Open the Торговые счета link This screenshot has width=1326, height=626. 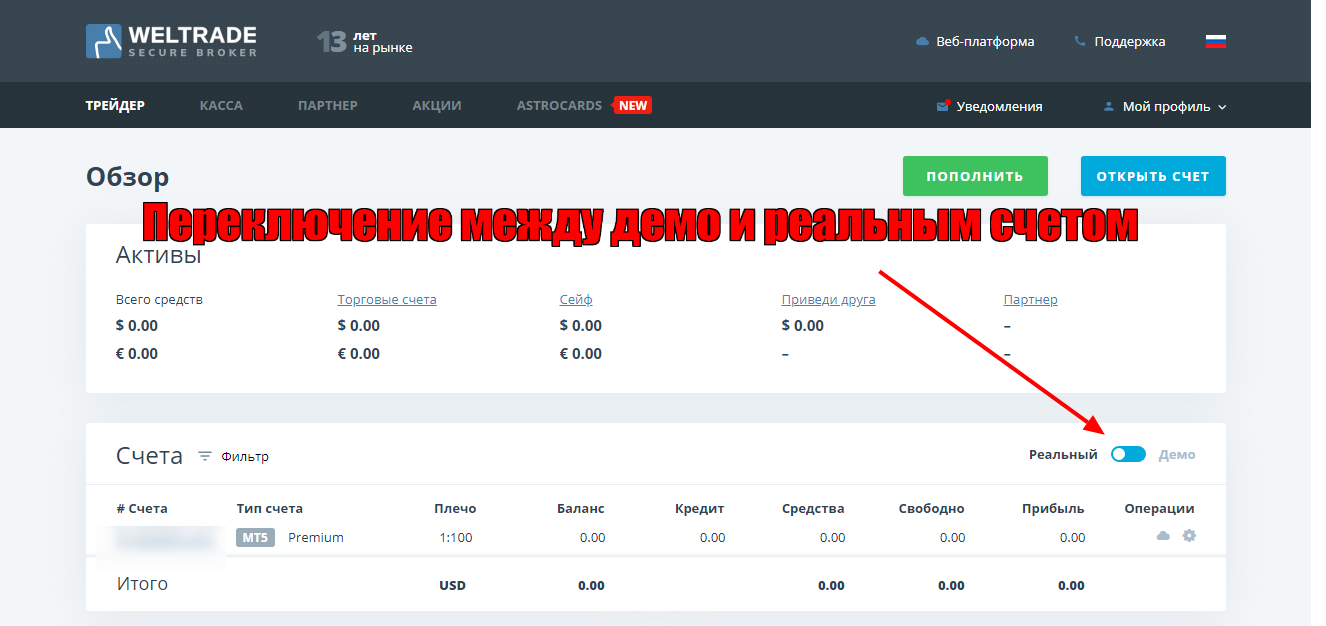click(x=387, y=299)
